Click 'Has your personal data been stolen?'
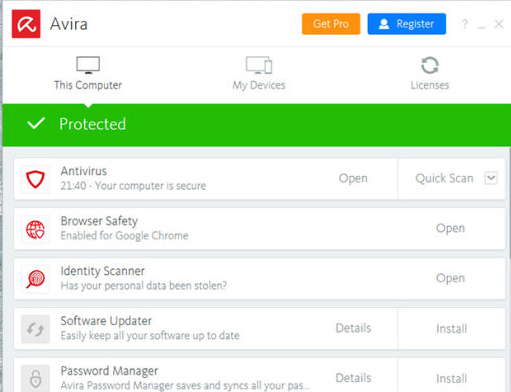Image resolution: width=511 pixels, height=392 pixels. (x=144, y=286)
